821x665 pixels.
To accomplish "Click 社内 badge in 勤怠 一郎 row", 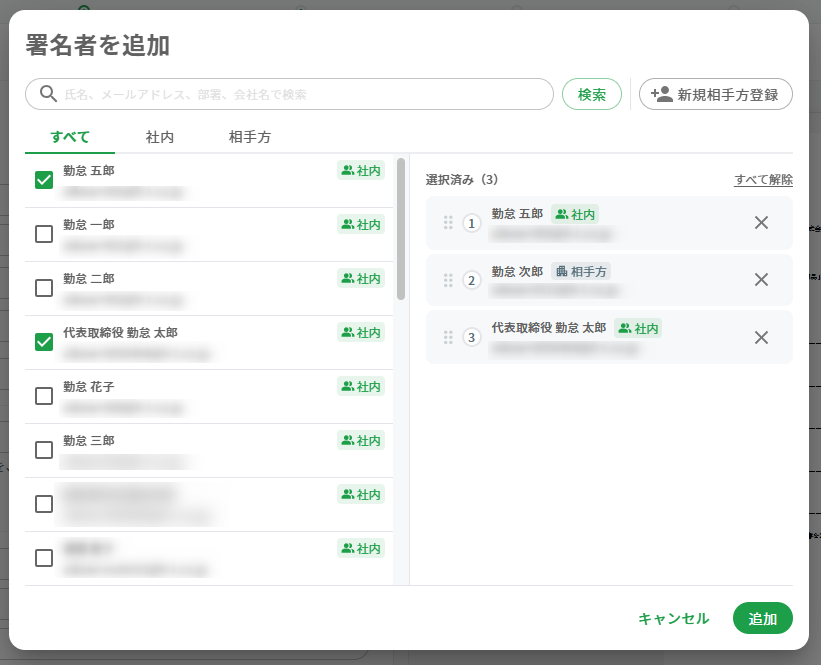I will (361, 224).
